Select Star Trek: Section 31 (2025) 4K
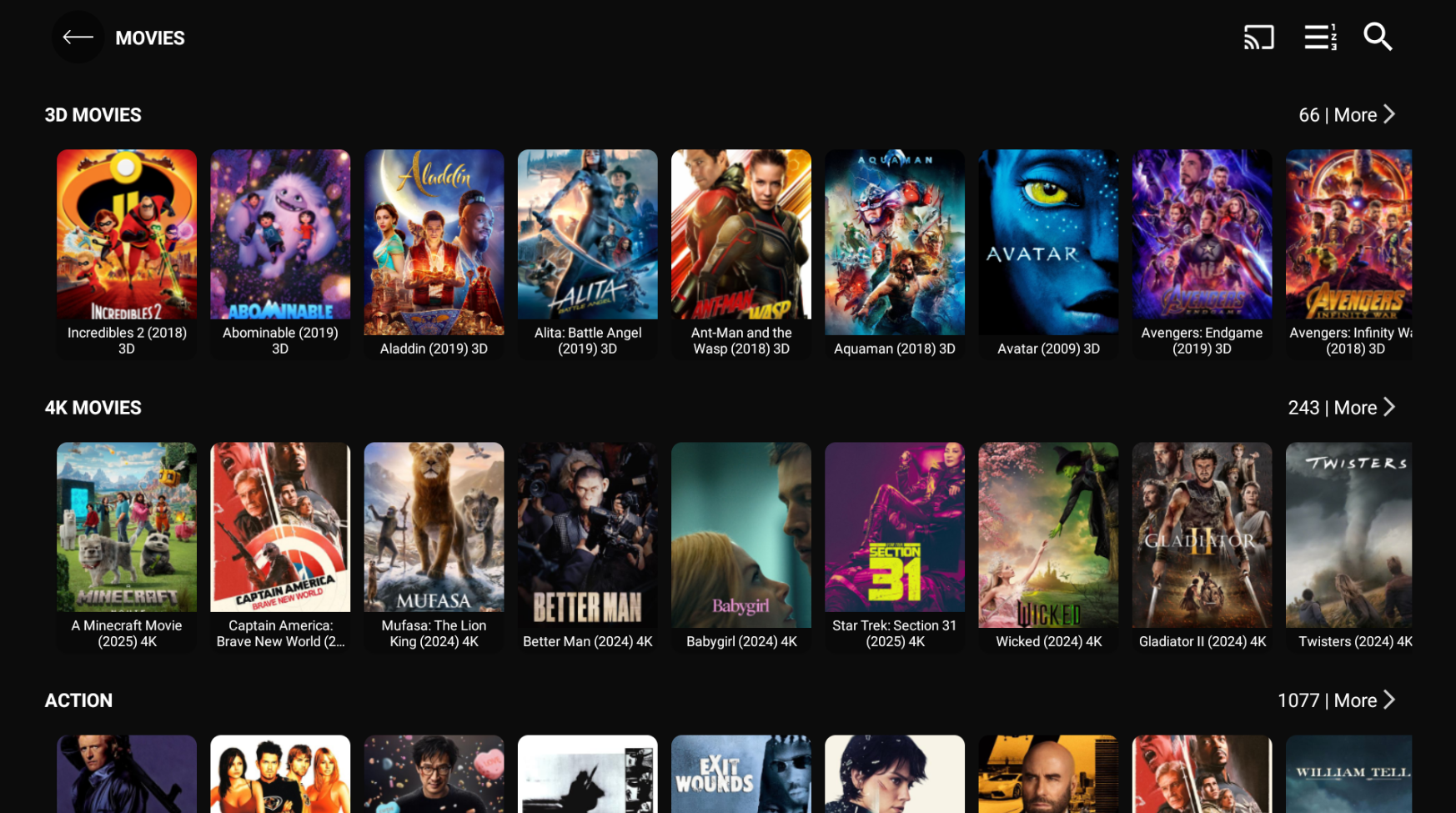The width and height of the screenshot is (1456, 813). click(x=895, y=547)
